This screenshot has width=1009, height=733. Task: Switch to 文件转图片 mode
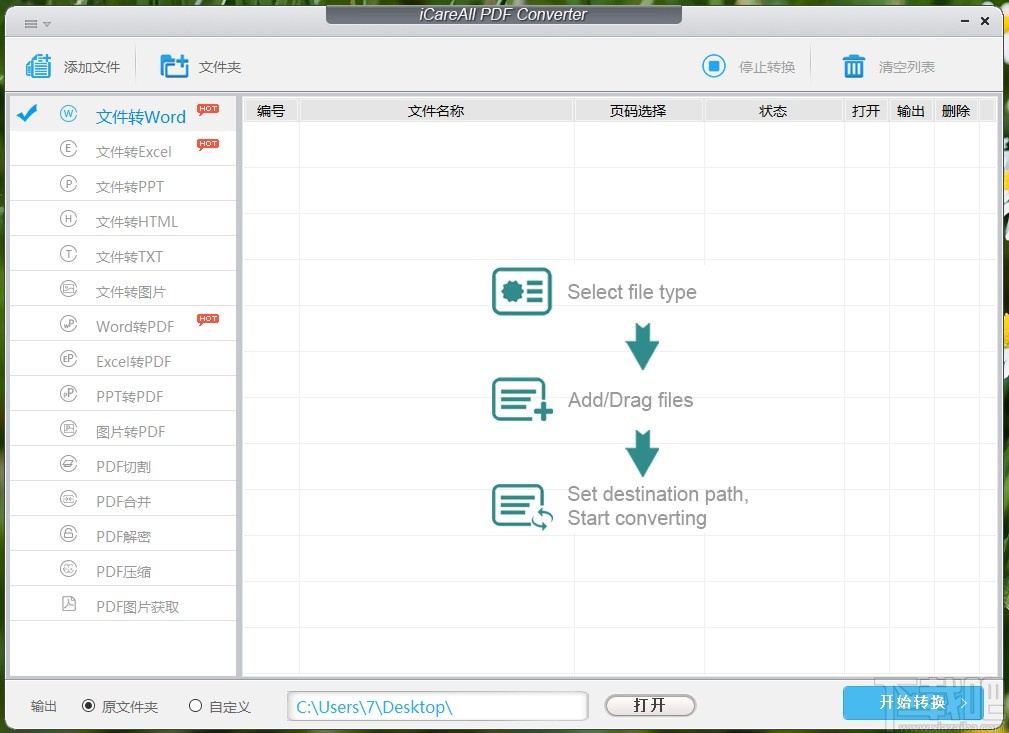pos(123,288)
